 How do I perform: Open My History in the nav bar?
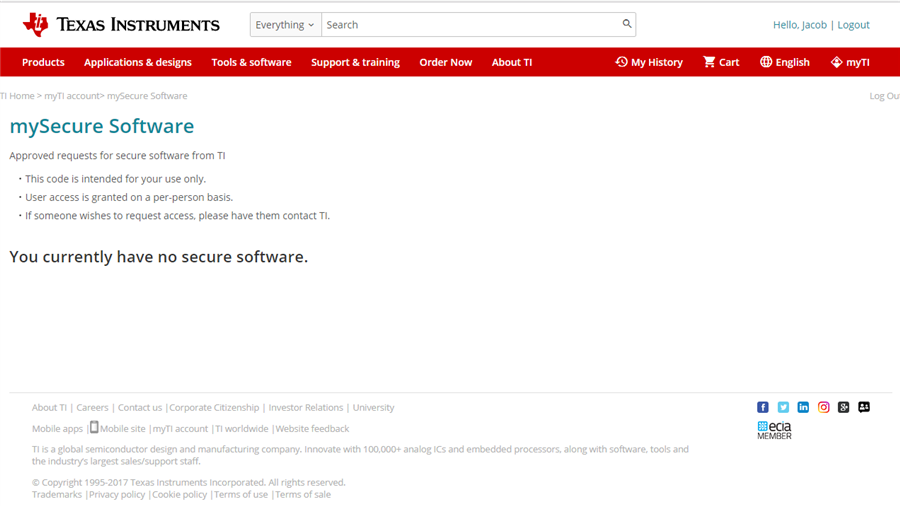pos(649,62)
